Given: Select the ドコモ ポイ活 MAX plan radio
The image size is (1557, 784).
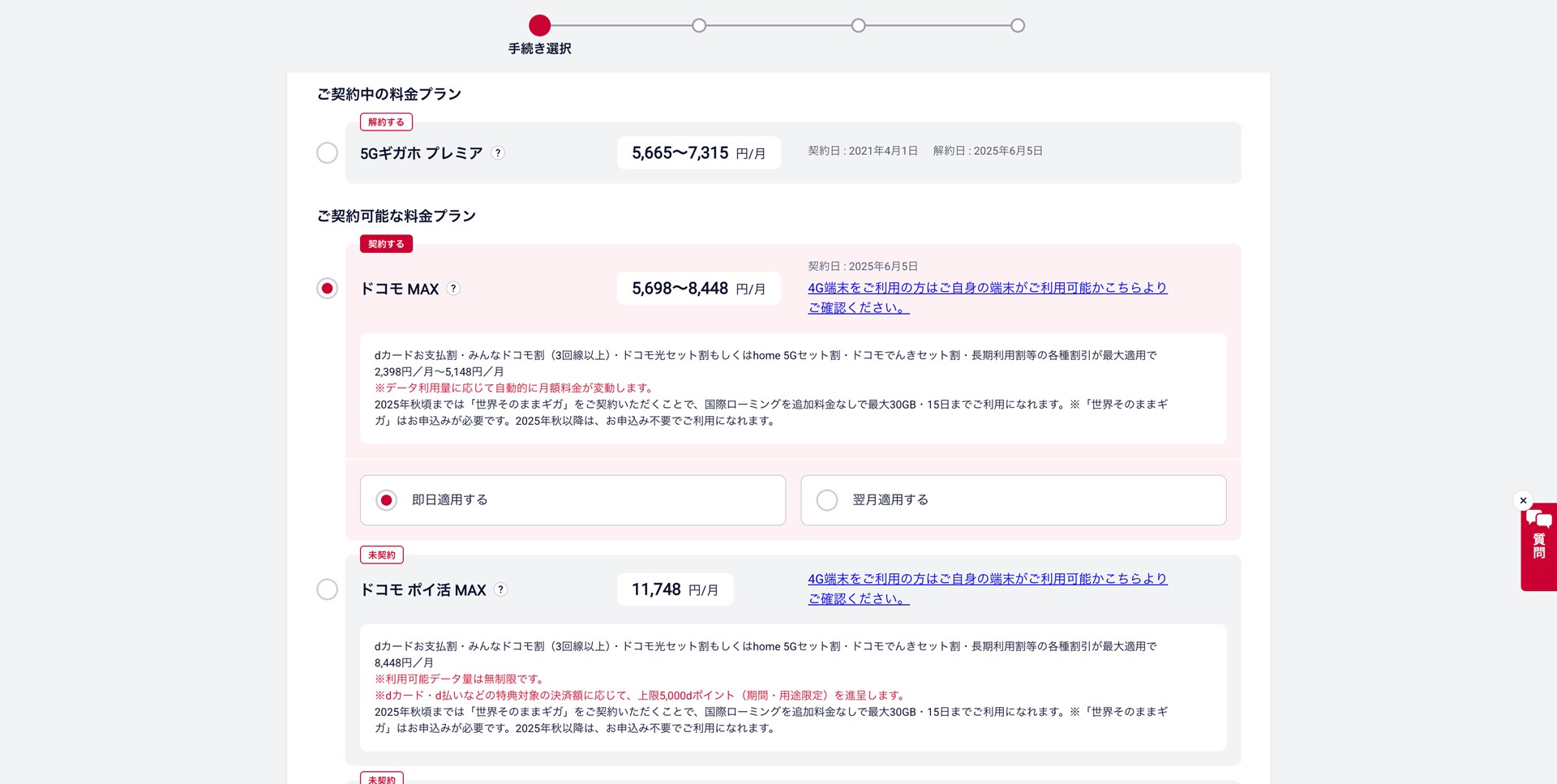Looking at the screenshot, I should pyautogui.click(x=327, y=590).
